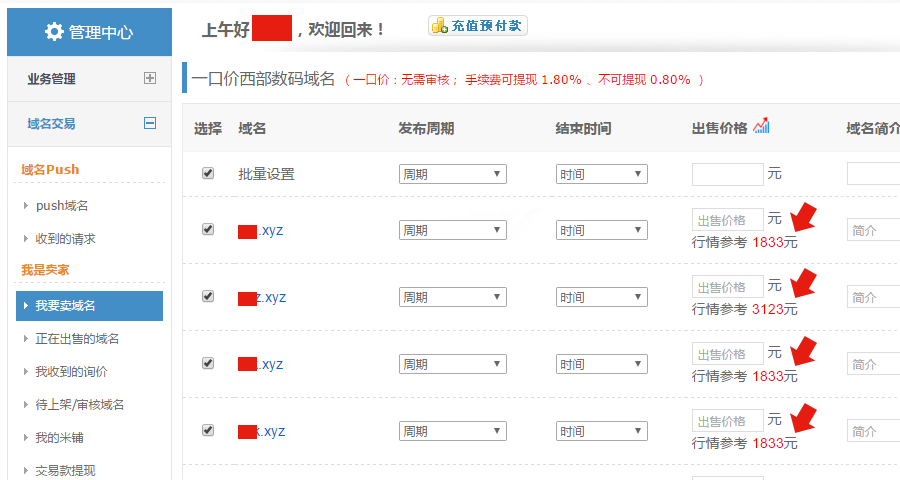900x480 pixels.
Task: Select 我要卖域名 in the sidebar
Action: (88, 306)
